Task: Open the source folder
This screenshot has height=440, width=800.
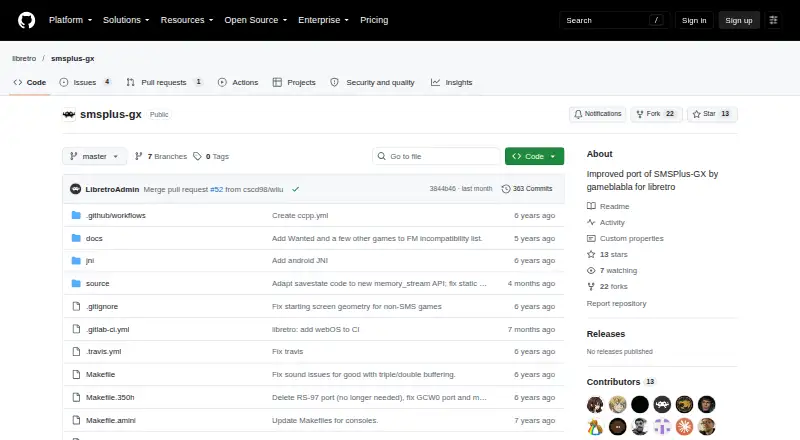Action: coord(97,283)
